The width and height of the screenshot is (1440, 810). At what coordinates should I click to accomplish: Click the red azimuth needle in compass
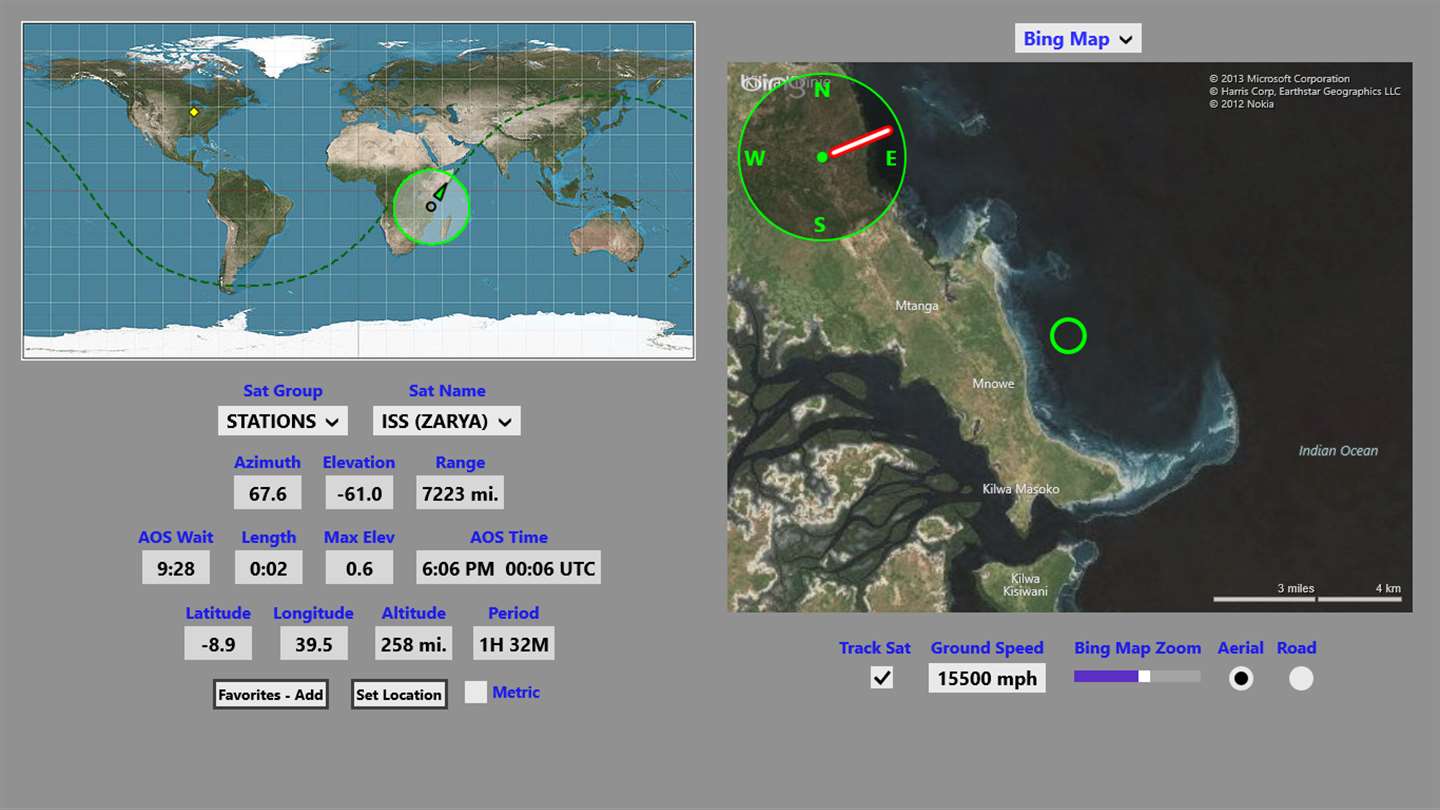860,141
